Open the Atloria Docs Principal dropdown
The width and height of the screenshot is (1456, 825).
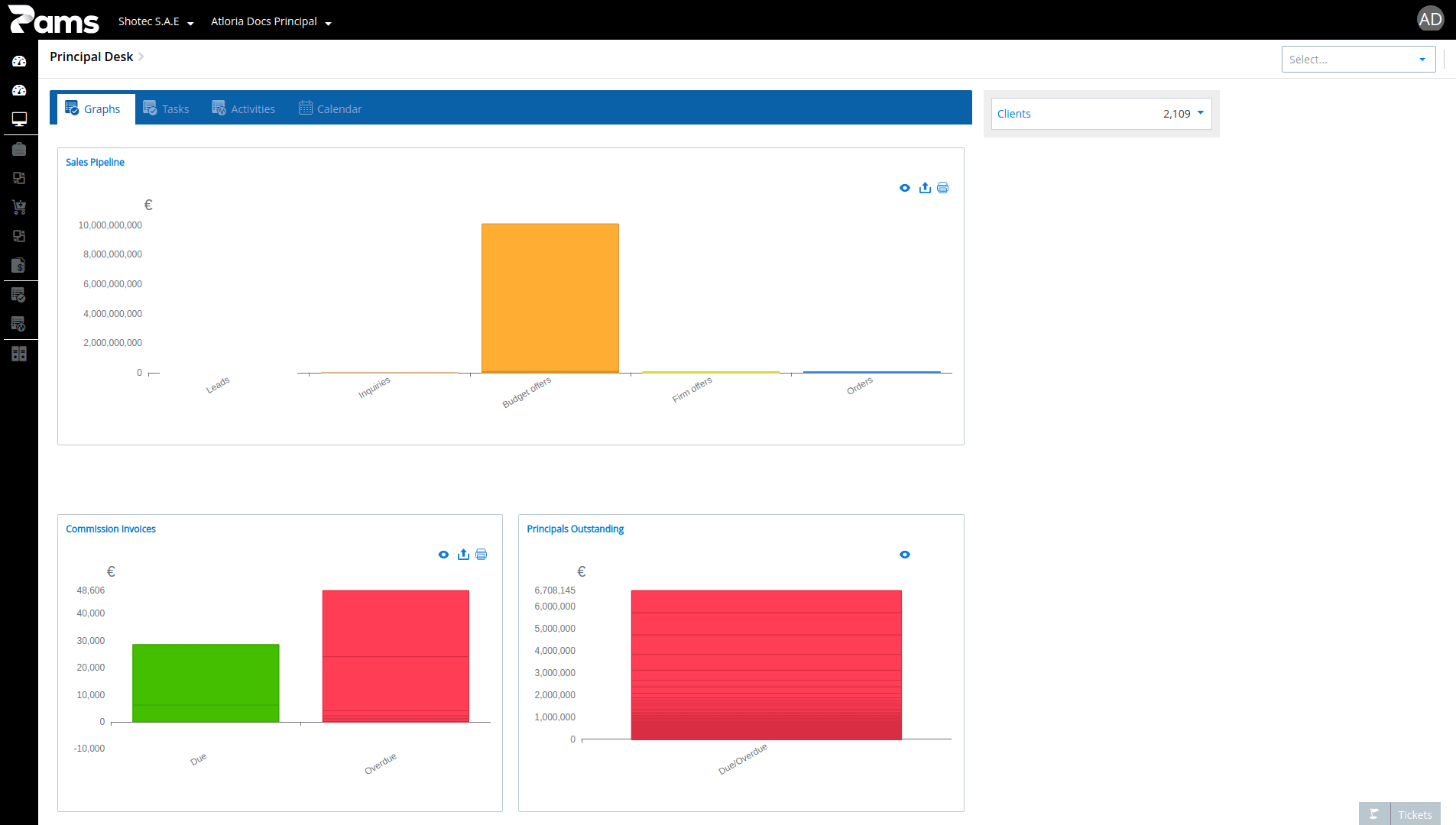click(271, 21)
